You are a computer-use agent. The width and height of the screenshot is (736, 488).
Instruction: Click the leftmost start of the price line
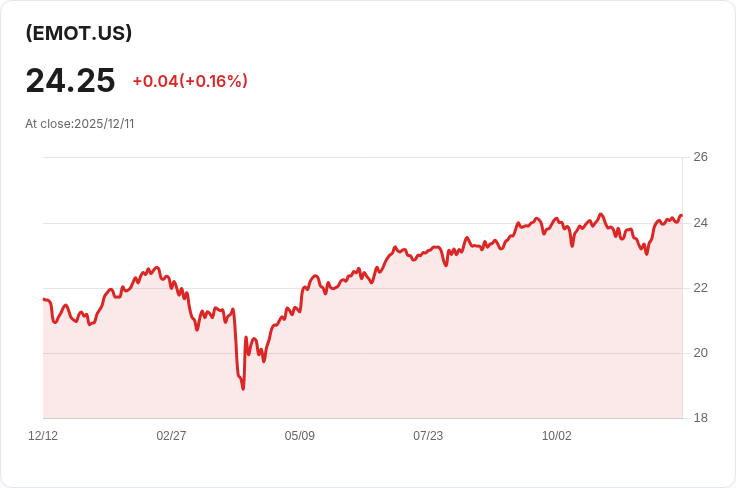44,299
